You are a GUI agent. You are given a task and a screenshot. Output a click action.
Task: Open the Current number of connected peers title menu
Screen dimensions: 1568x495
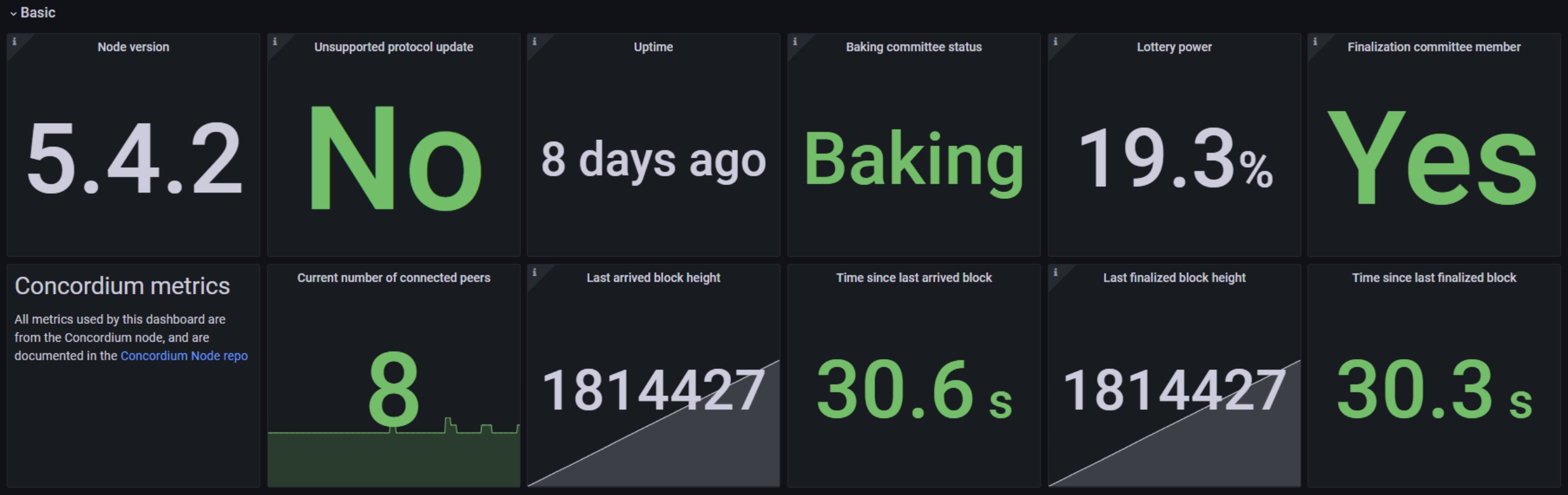393,278
